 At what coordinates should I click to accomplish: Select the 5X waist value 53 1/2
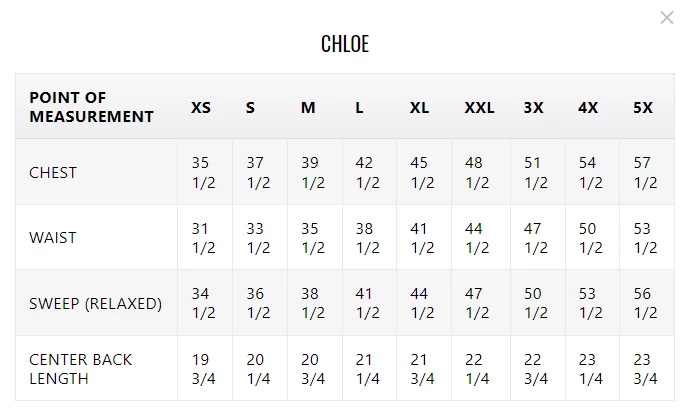(x=645, y=238)
